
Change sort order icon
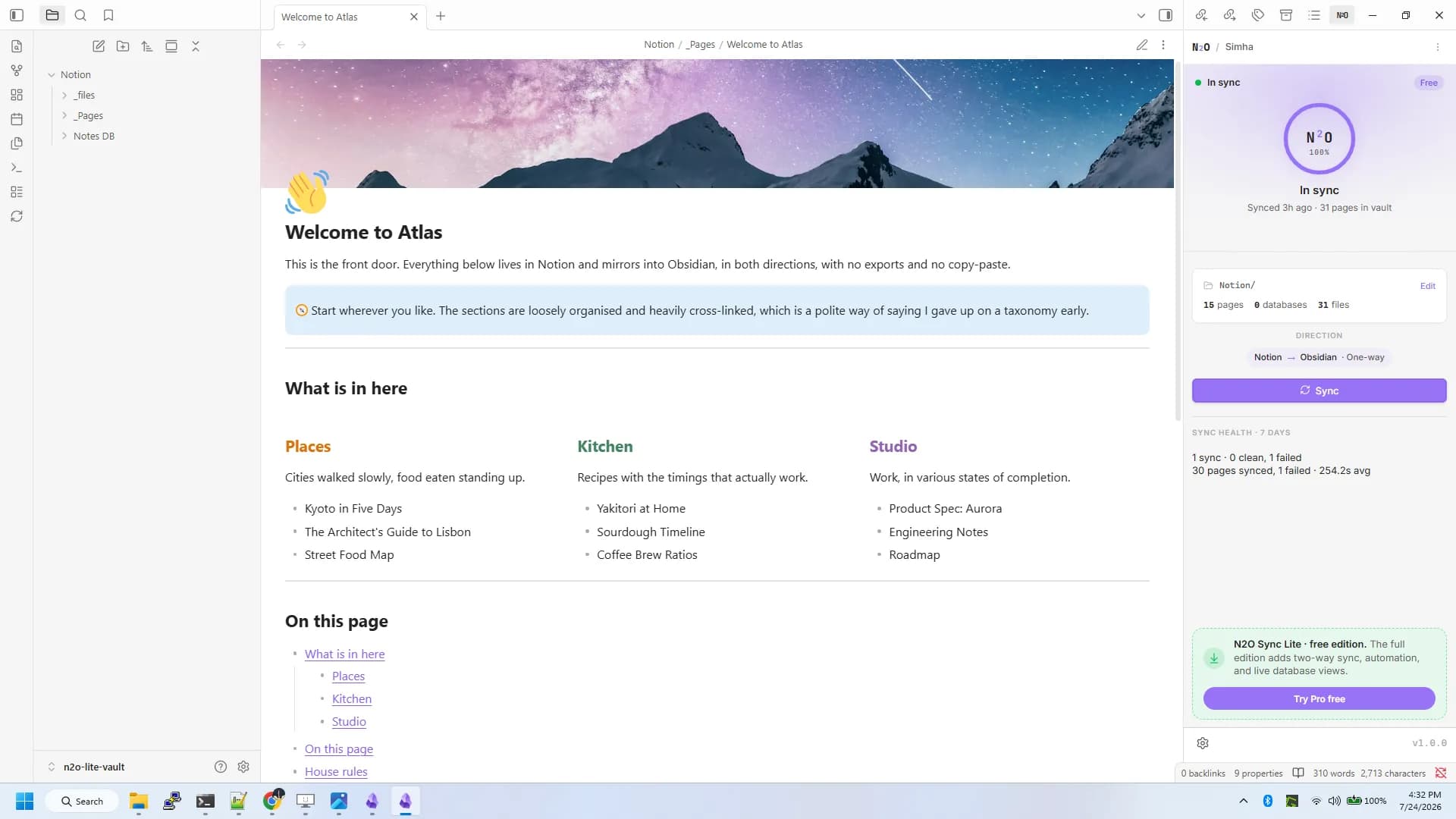(147, 46)
